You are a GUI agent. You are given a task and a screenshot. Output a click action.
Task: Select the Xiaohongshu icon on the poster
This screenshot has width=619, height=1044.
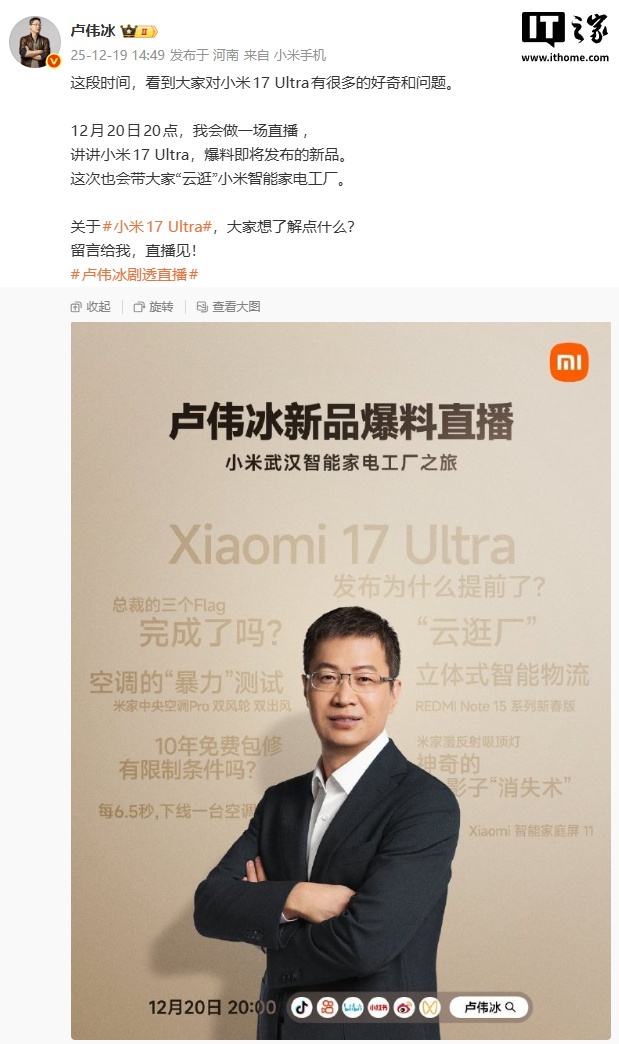click(x=379, y=1007)
